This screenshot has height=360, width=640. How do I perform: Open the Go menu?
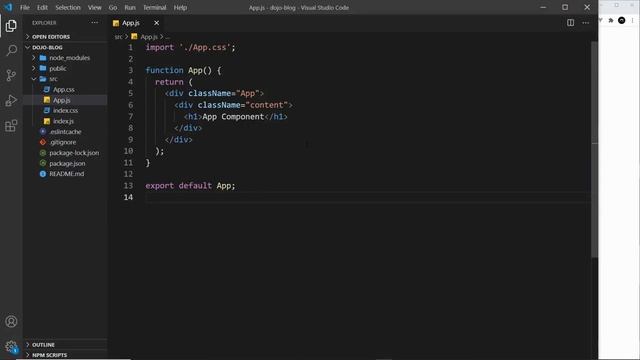coord(113,7)
